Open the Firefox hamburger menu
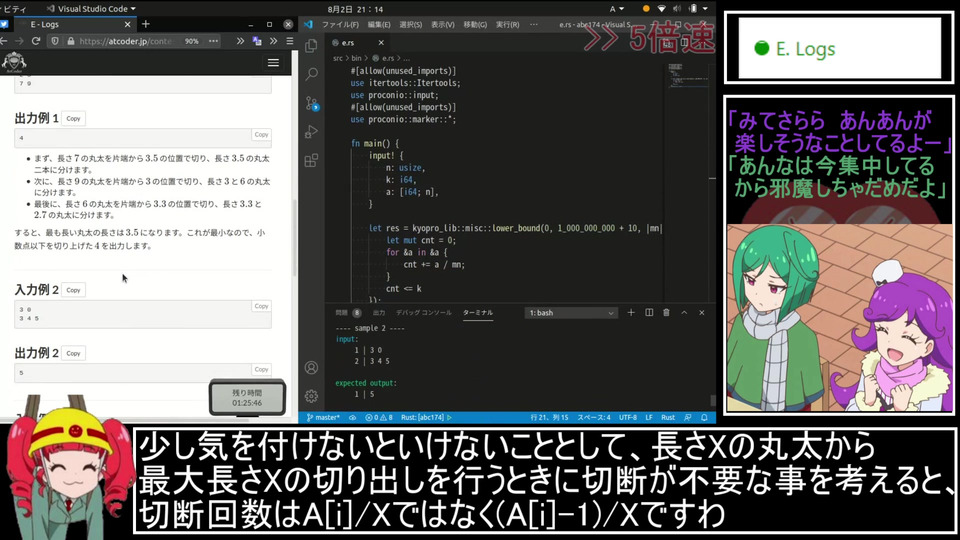Viewport: 960px width, 540px height. [x=290, y=41]
